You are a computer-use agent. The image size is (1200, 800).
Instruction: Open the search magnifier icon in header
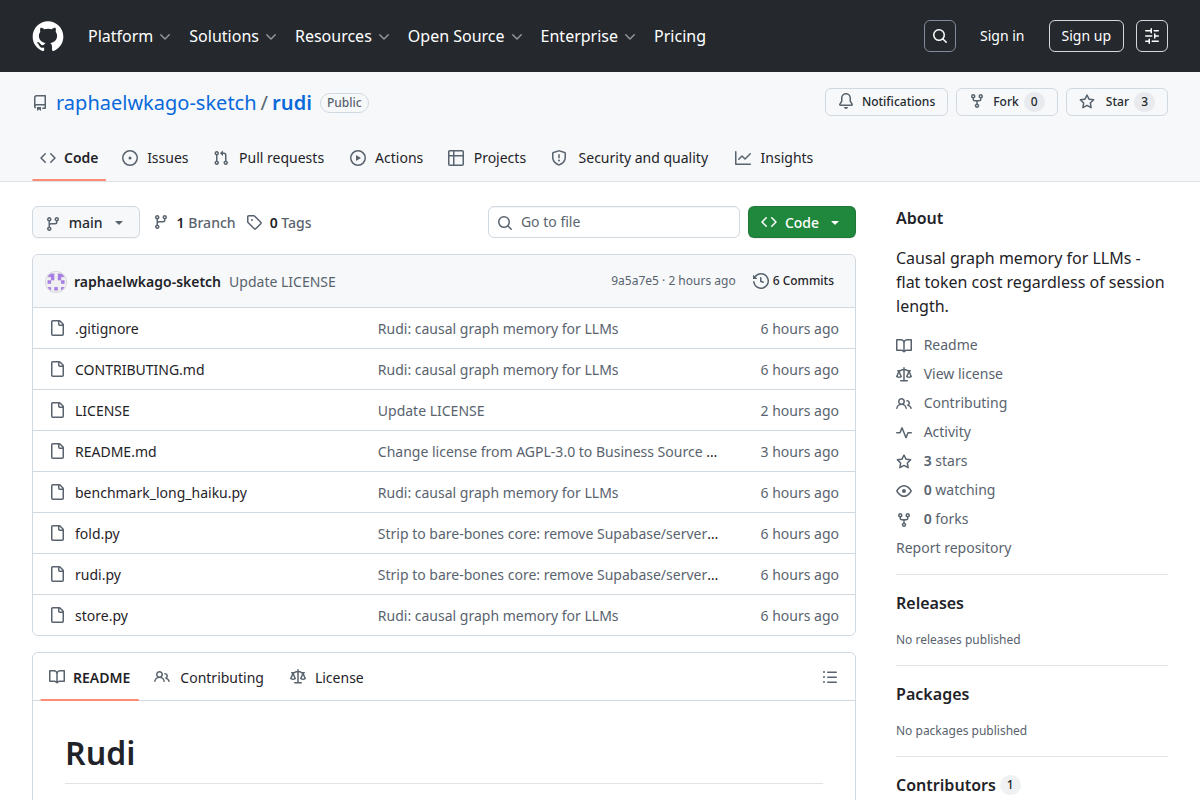pyautogui.click(x=940, y=36)
